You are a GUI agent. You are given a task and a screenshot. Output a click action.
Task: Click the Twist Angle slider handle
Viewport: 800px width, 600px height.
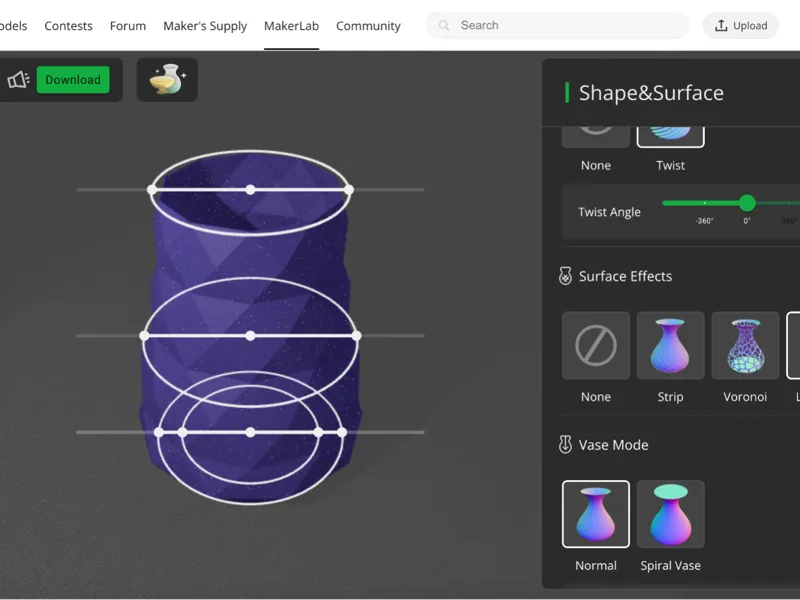[747, 203]
